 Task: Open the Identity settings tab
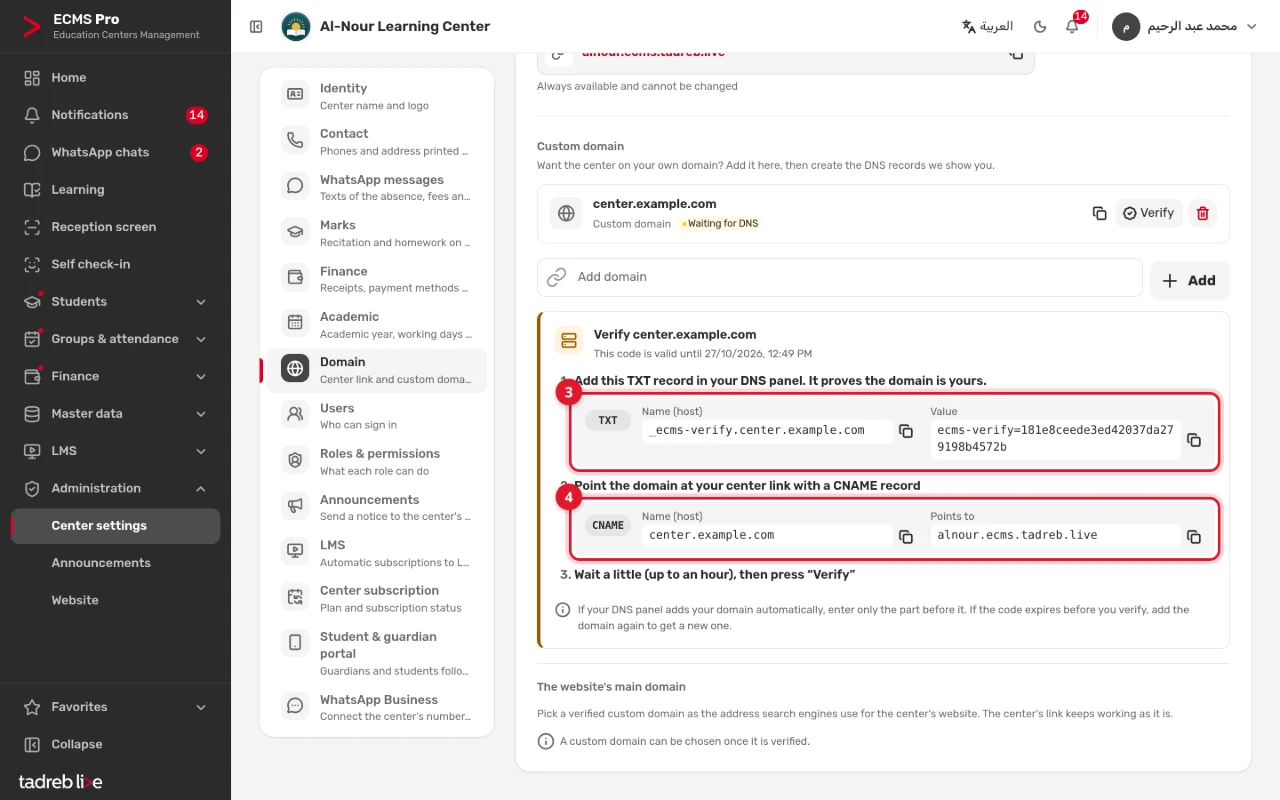[376, 96]
